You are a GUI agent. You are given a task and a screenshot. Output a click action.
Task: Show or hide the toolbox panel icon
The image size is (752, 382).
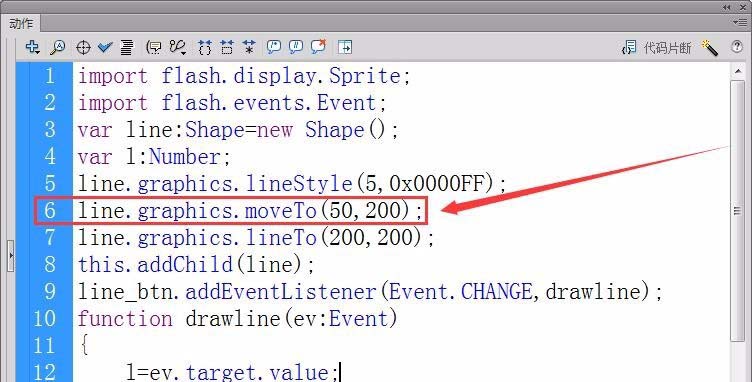coord(345,47)
